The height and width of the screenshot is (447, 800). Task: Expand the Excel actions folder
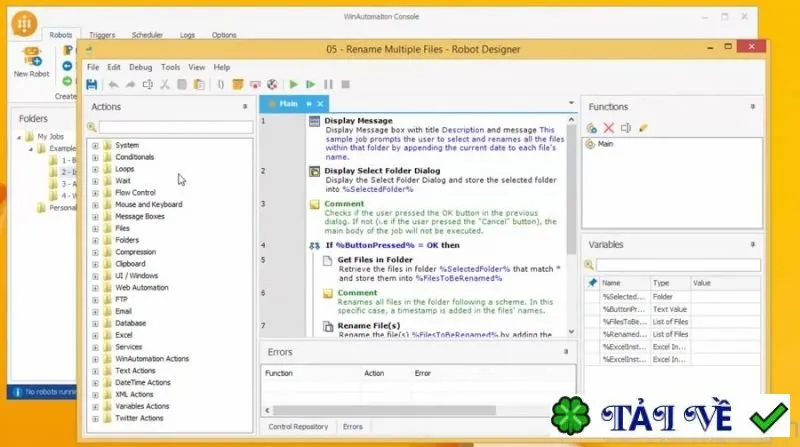point(95,335)
